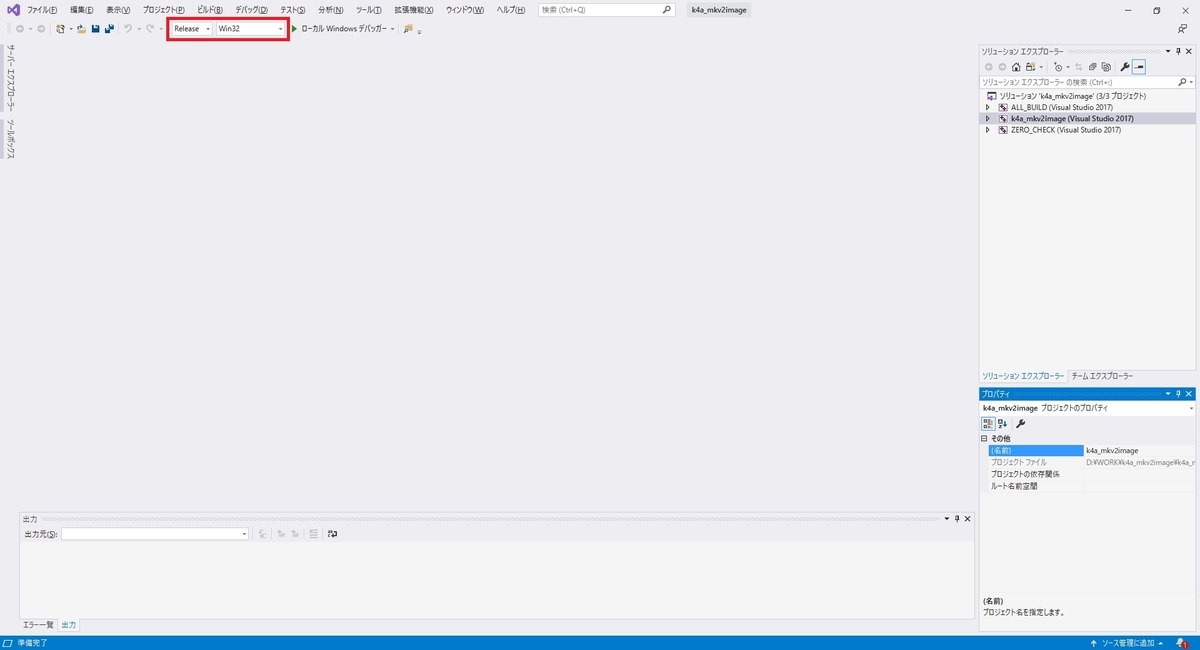
Task: Collapse the その他 property category
Action: click(984, 439)
